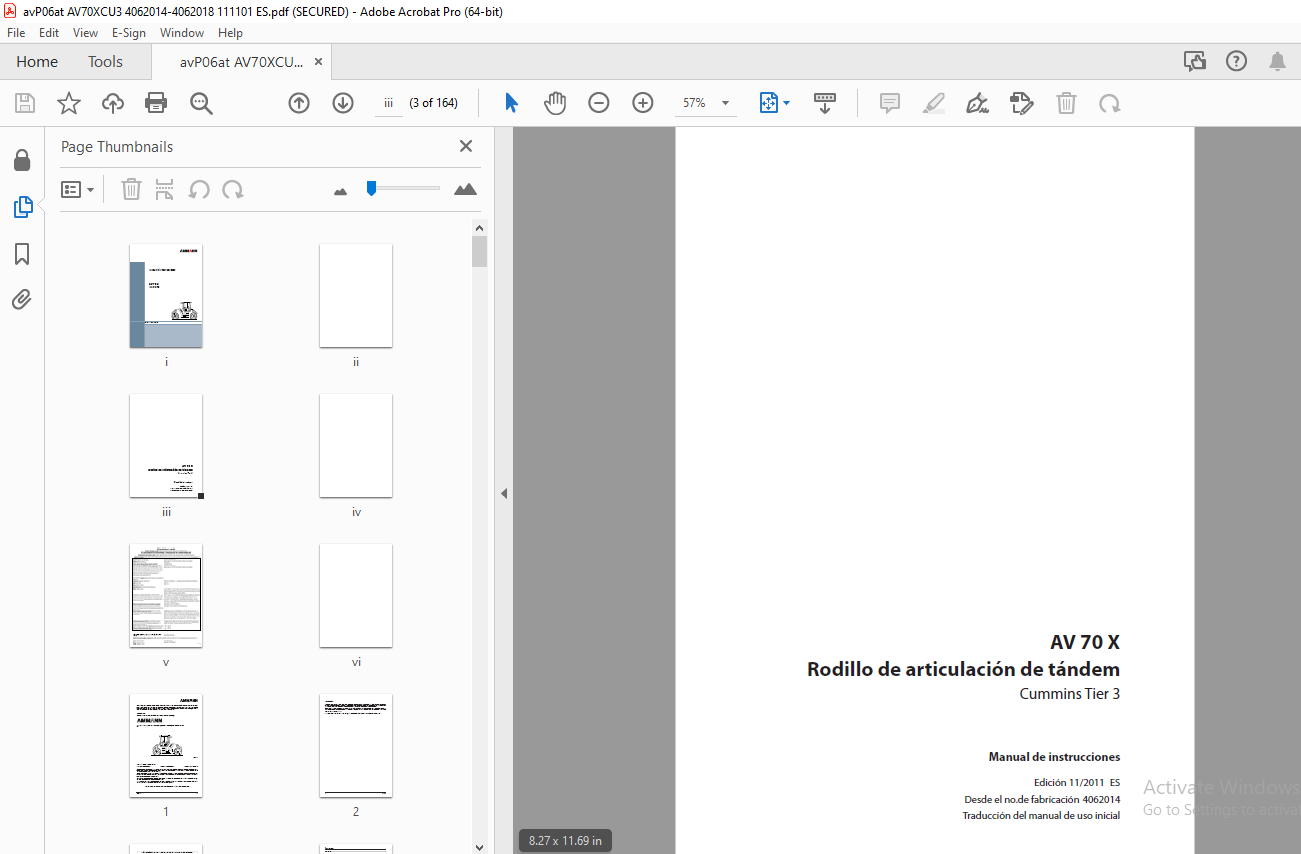The image size is (1301, 854).
Task: Go to next page arrow
Action: [x=343, y=103]
